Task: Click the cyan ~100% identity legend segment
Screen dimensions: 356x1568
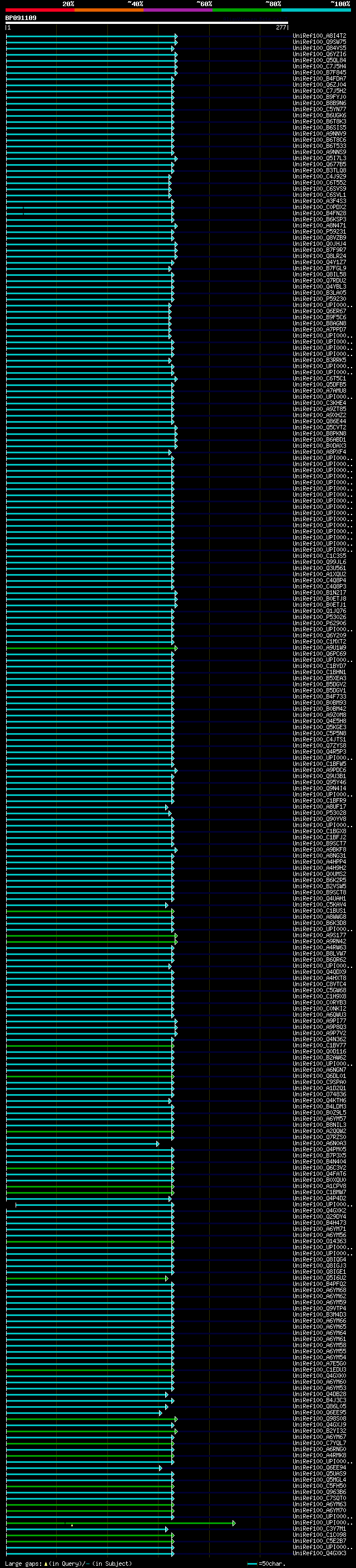Action: click(316, 10)
